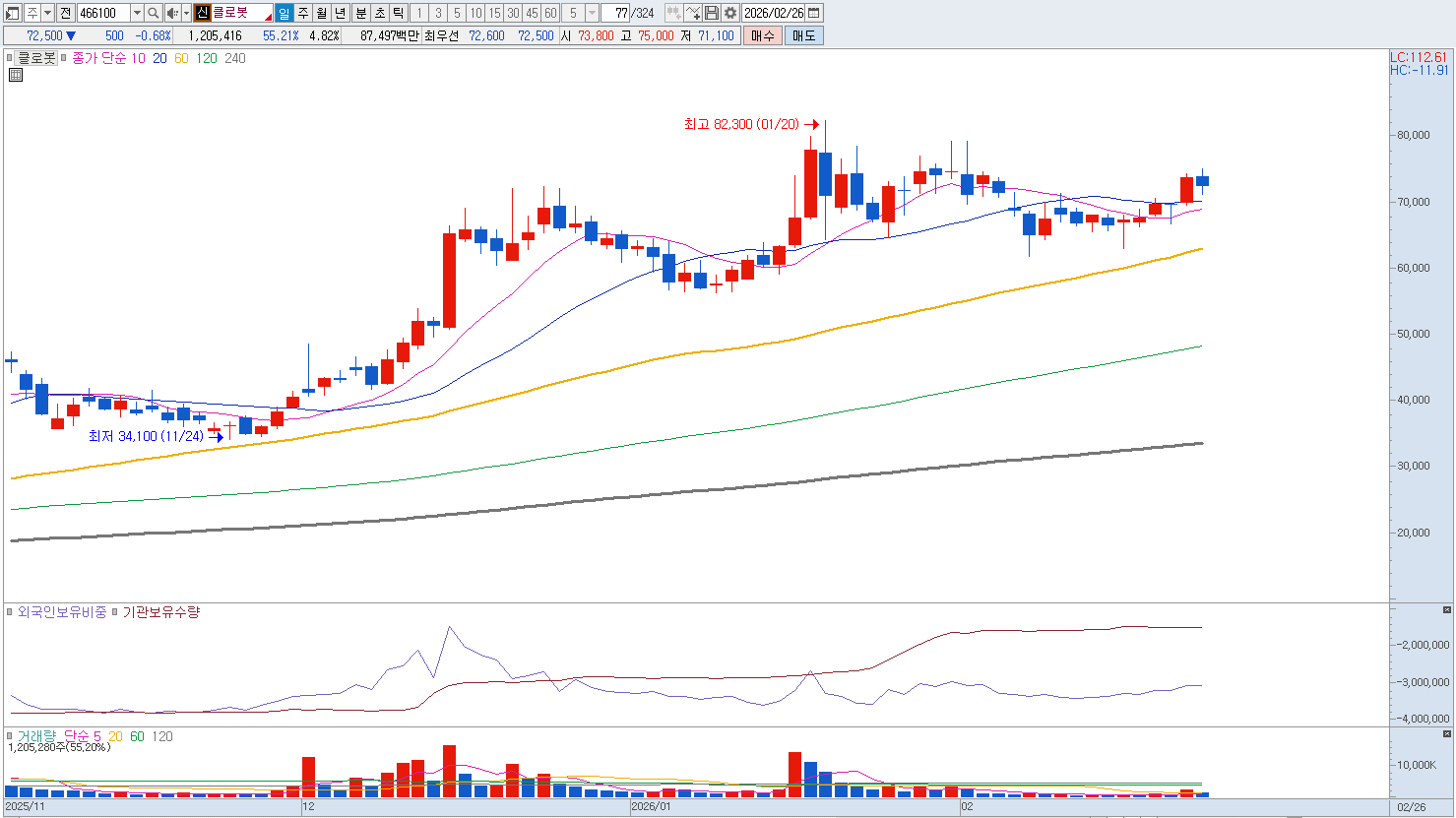1456x818 pixels.
Task: Switch chart to 월 monthly period
Action: tap(322, 13)
